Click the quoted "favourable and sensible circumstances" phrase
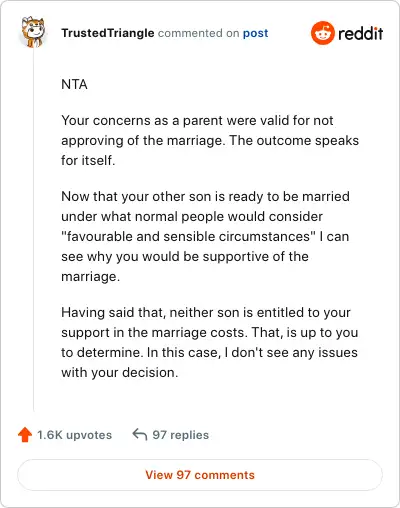The width and height of the screenshot is (400, 508). pyautogui.click(x=188, y=236)
